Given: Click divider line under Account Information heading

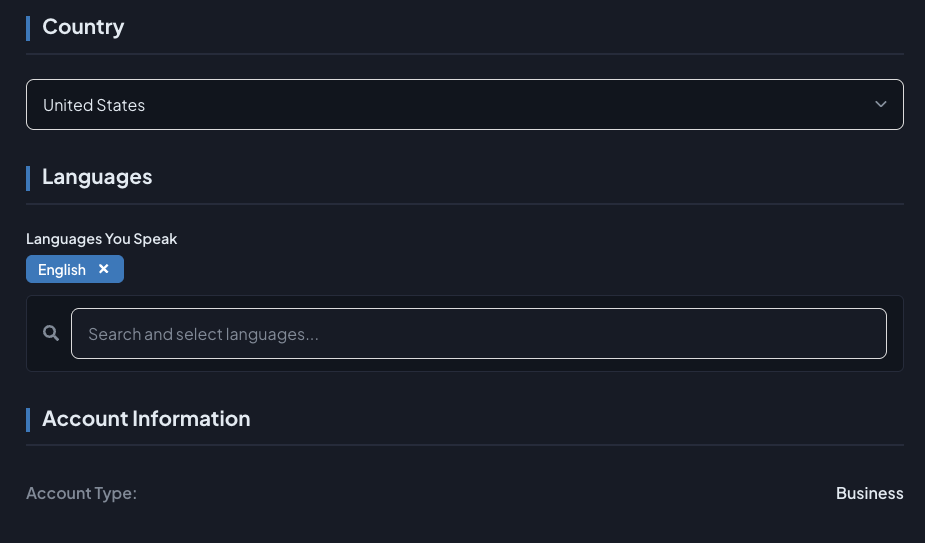Looking at the screenshot, I should (x=465, y=444).
